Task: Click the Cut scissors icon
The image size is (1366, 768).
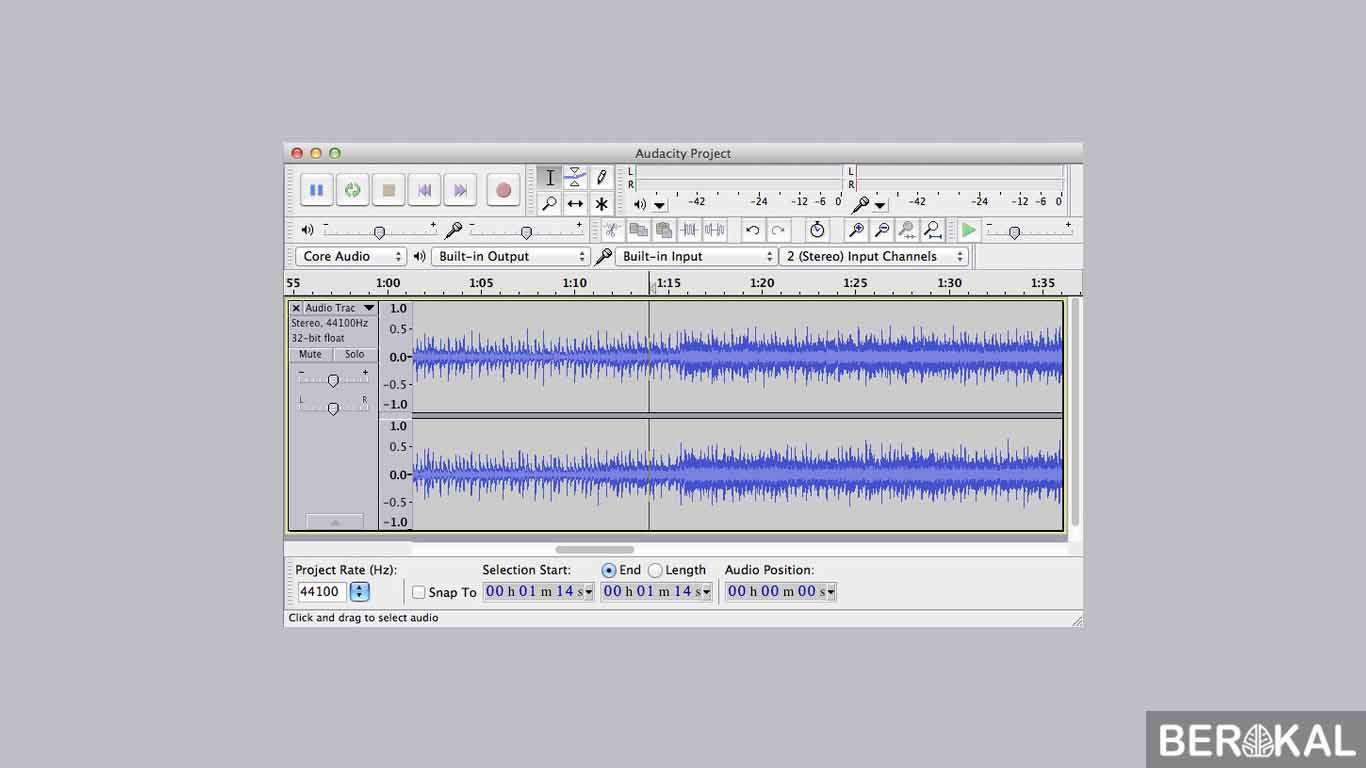Action: click(611, 230)
